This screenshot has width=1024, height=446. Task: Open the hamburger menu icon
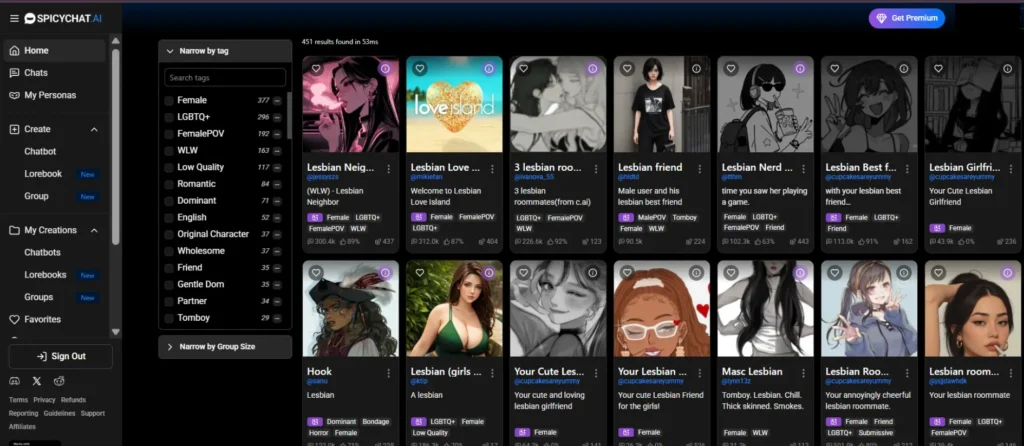(x=14, y=18)
